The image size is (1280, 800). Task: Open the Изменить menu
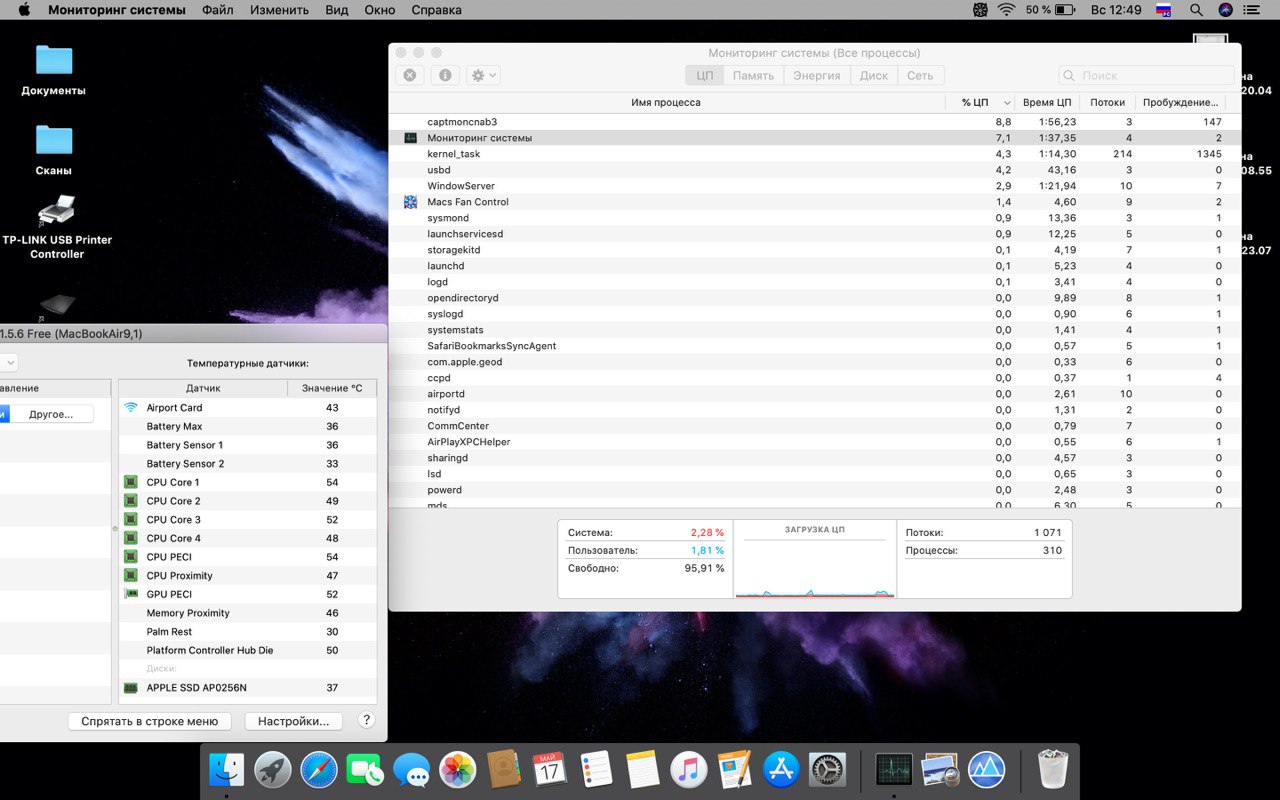point(279,10)
